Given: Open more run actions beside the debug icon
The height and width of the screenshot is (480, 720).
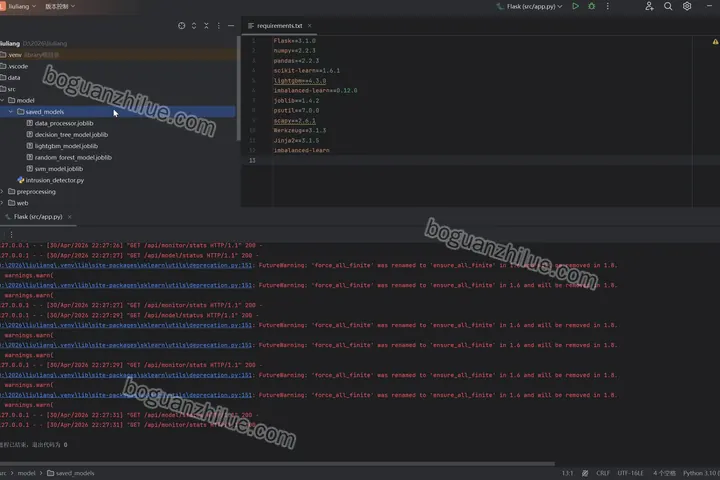Looking at the screenshot, I should click(x=608, y=6).
